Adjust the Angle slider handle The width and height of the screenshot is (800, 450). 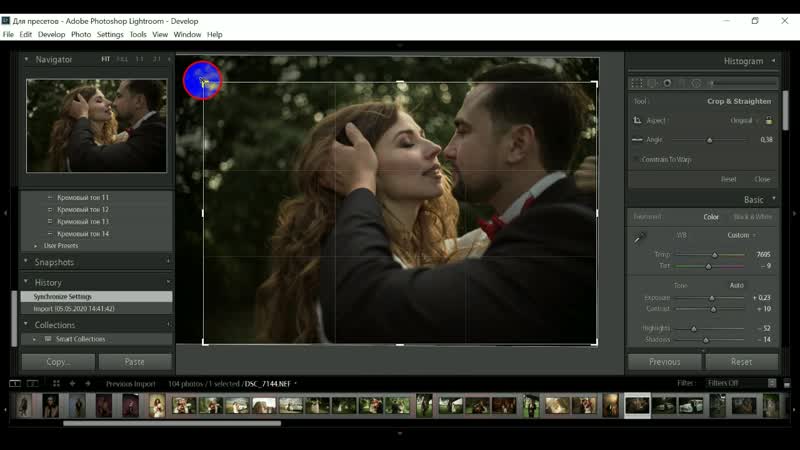709,140
